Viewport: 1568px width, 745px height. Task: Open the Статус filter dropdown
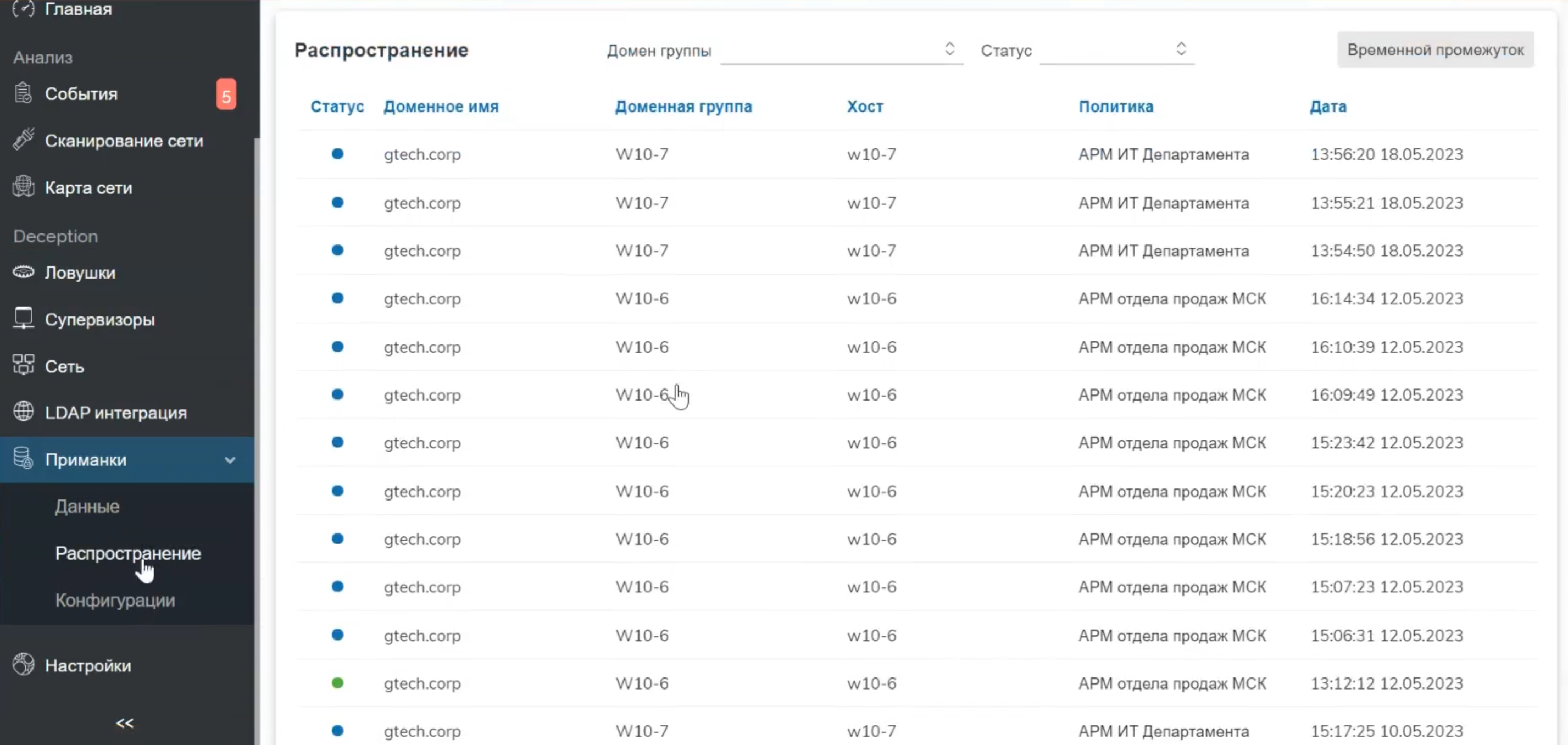point(1117,50)
